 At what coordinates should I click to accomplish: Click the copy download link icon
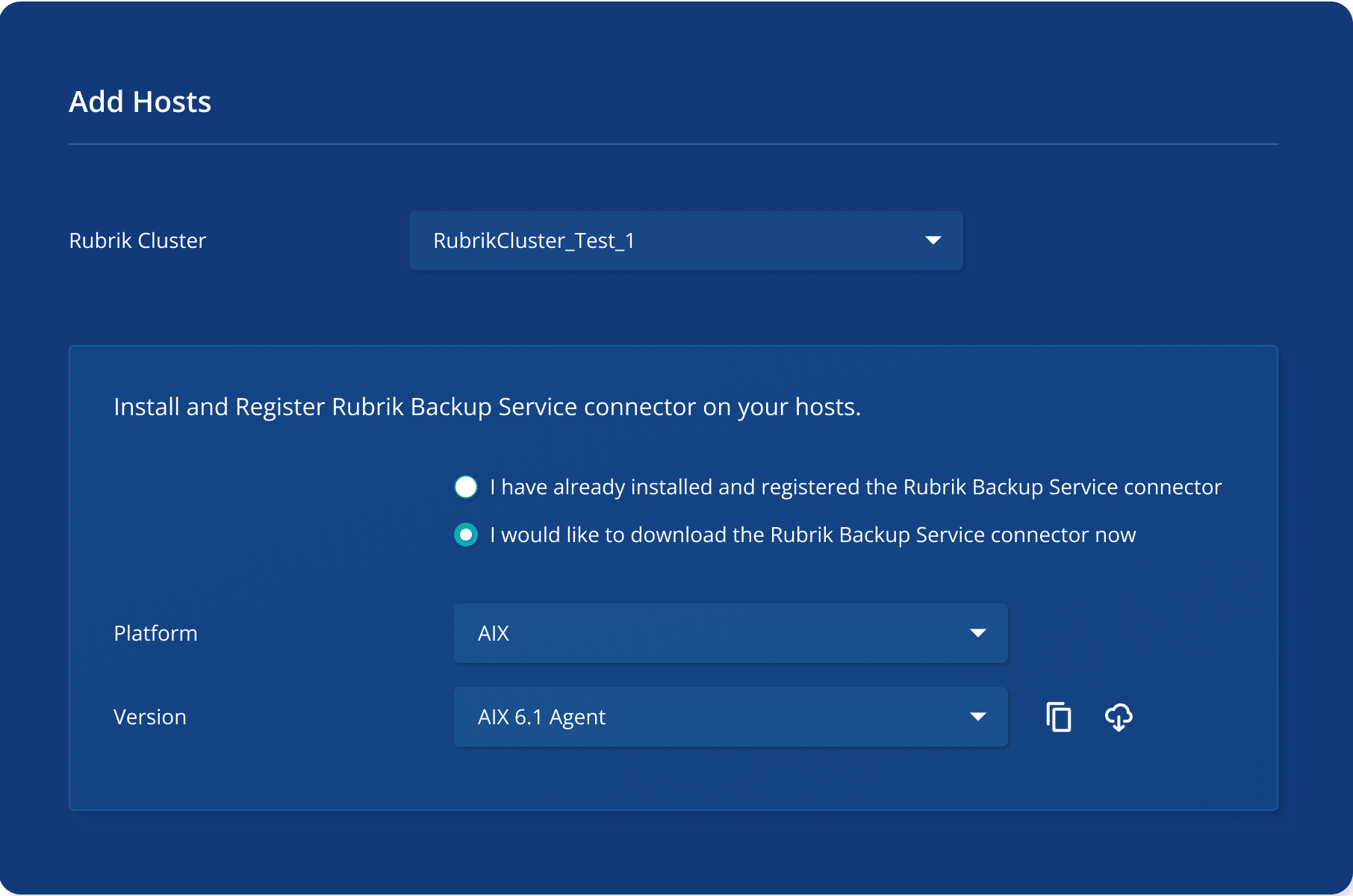1059,717
